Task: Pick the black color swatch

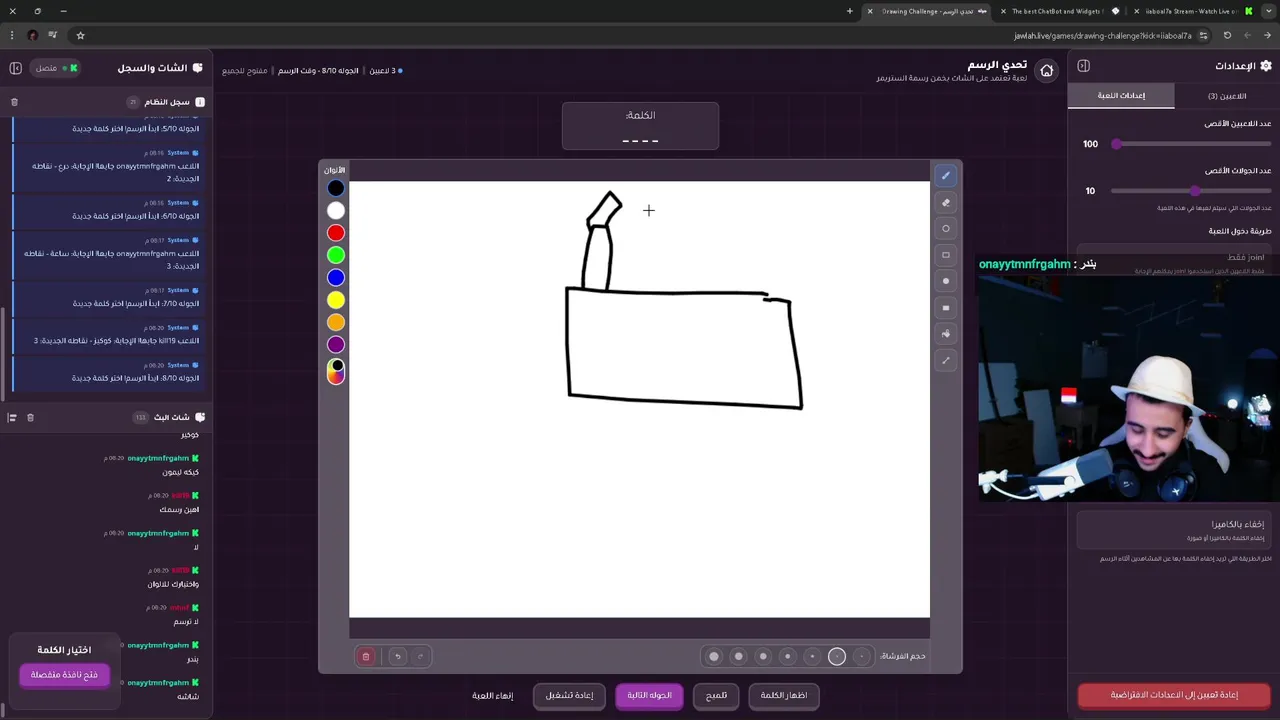Action: point(336,188)
